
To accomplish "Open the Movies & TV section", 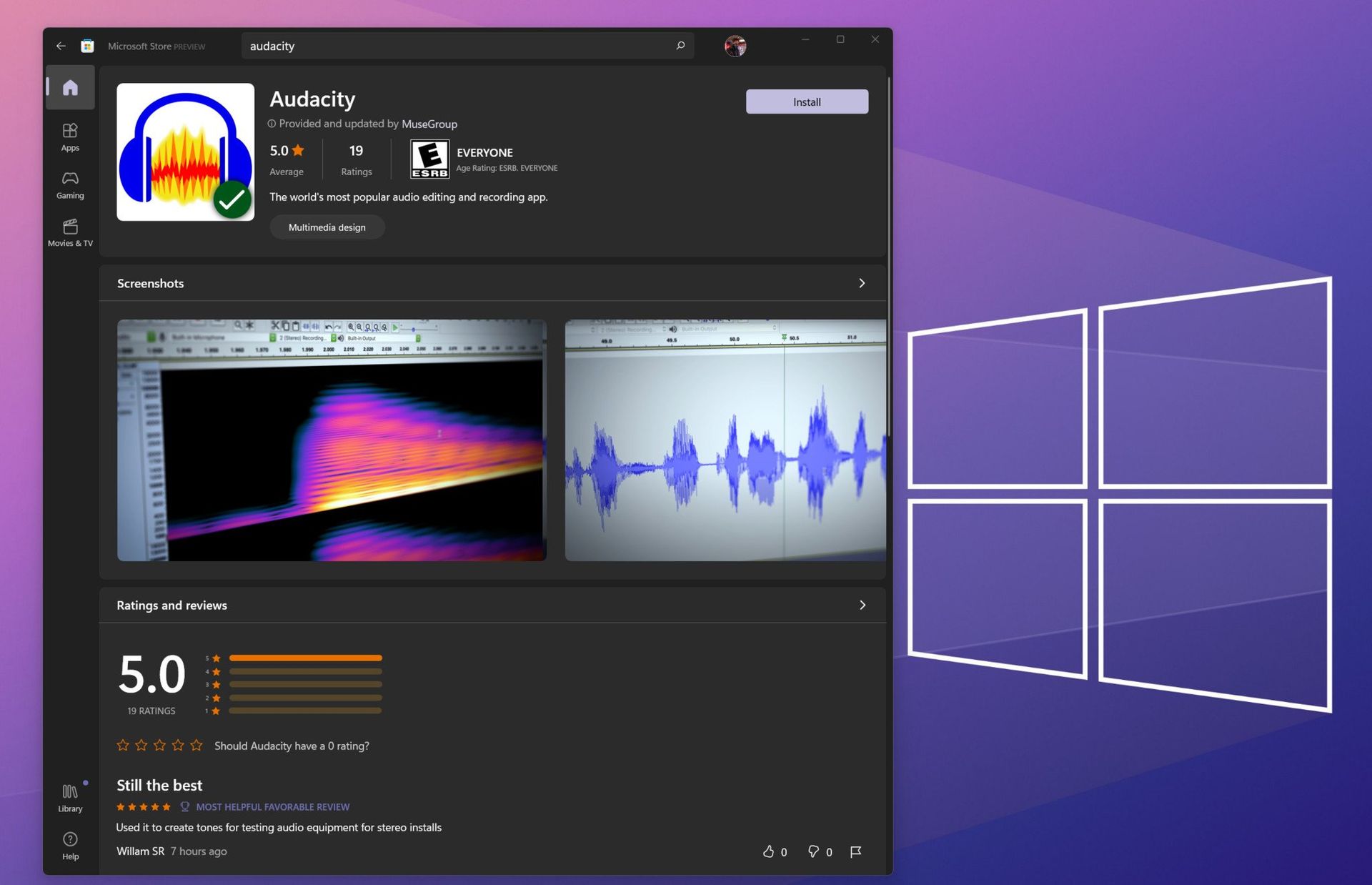I will tap(69, 231).
